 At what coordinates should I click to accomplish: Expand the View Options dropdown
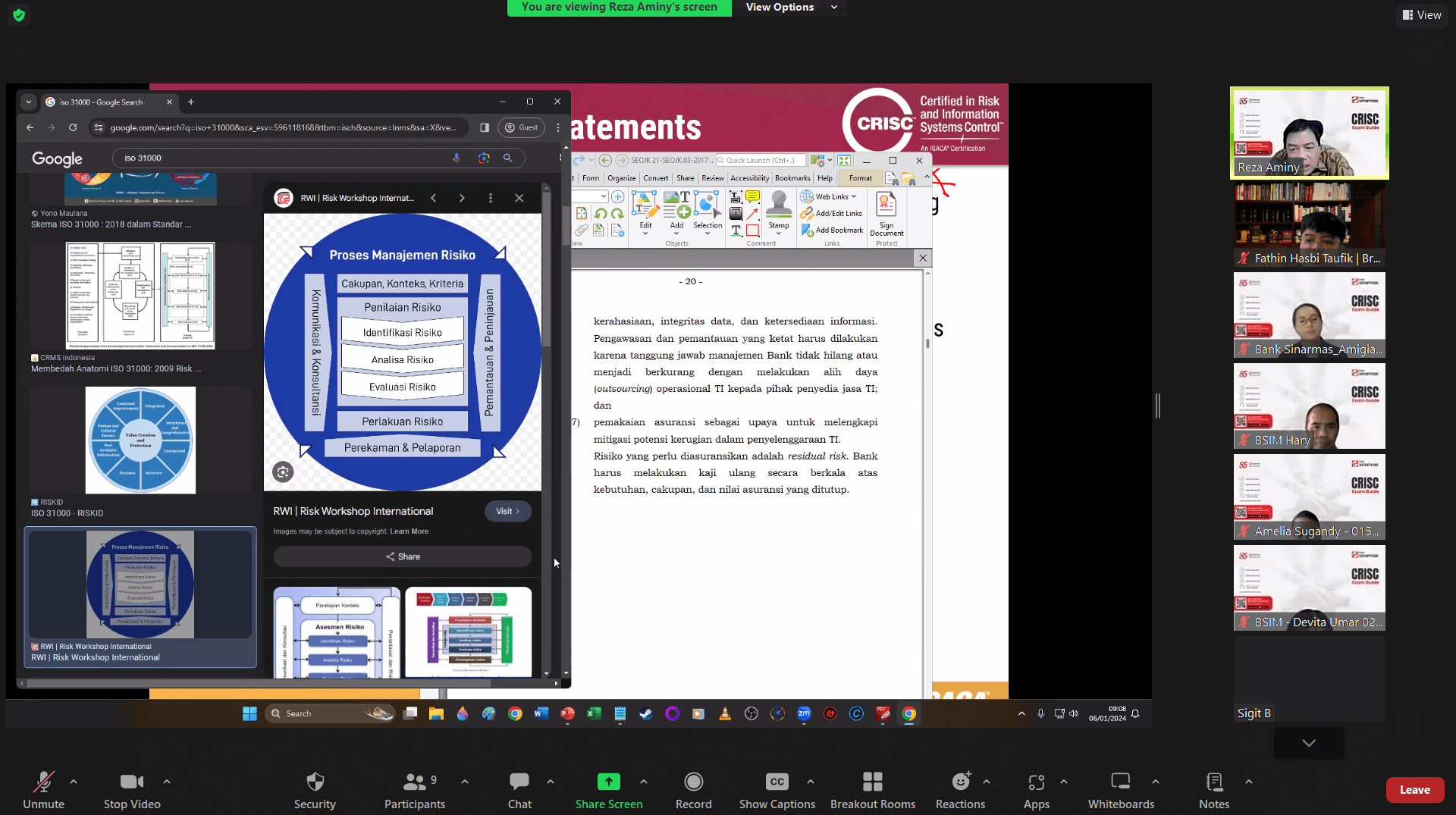click(x=790, y=8)
